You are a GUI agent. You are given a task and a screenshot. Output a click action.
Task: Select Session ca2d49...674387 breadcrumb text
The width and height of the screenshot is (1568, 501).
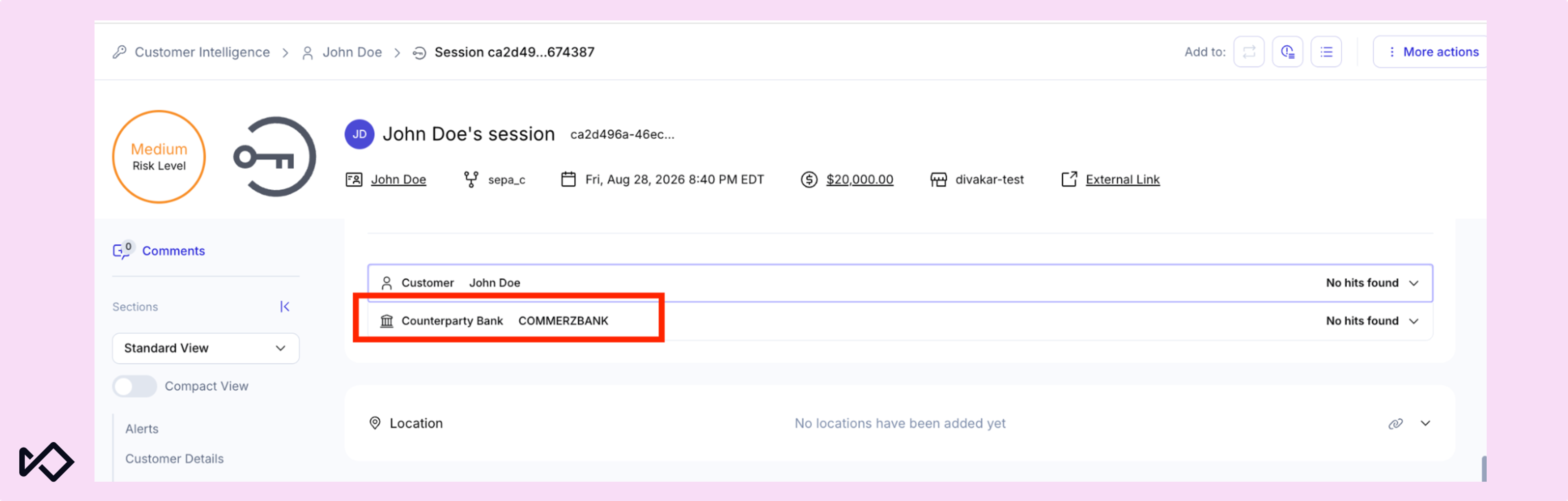[514, 52]
